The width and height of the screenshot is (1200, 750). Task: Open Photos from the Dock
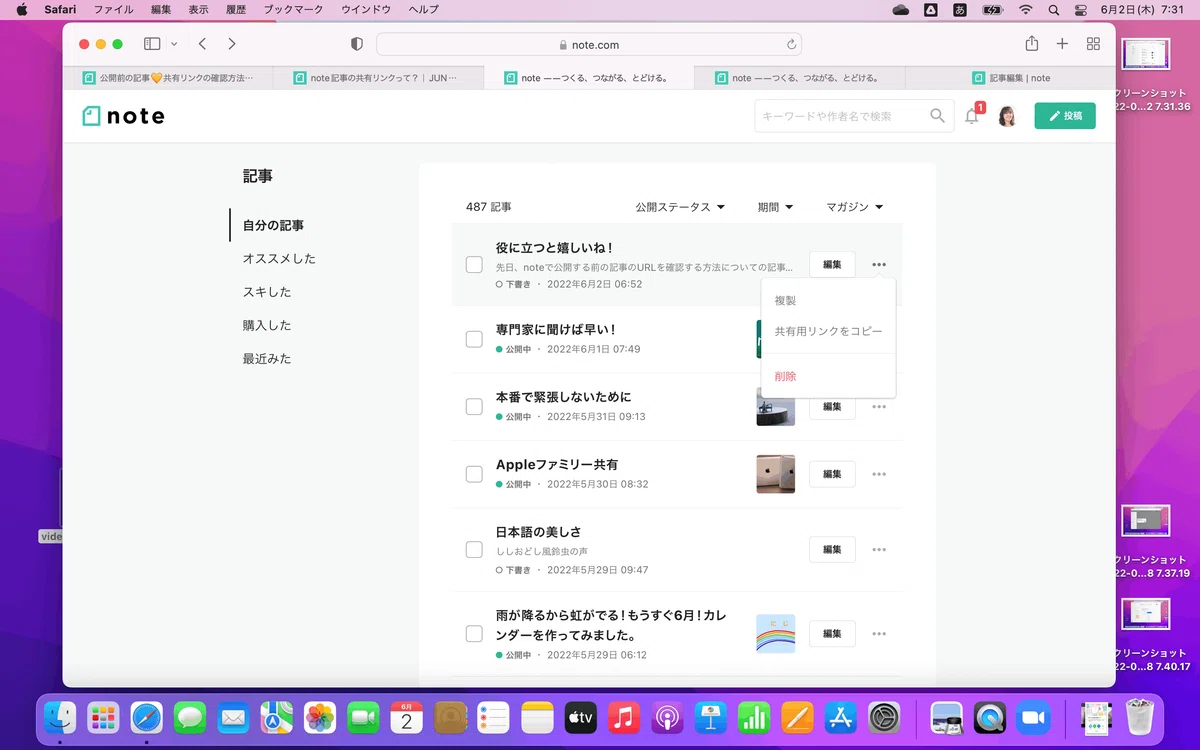320,717
